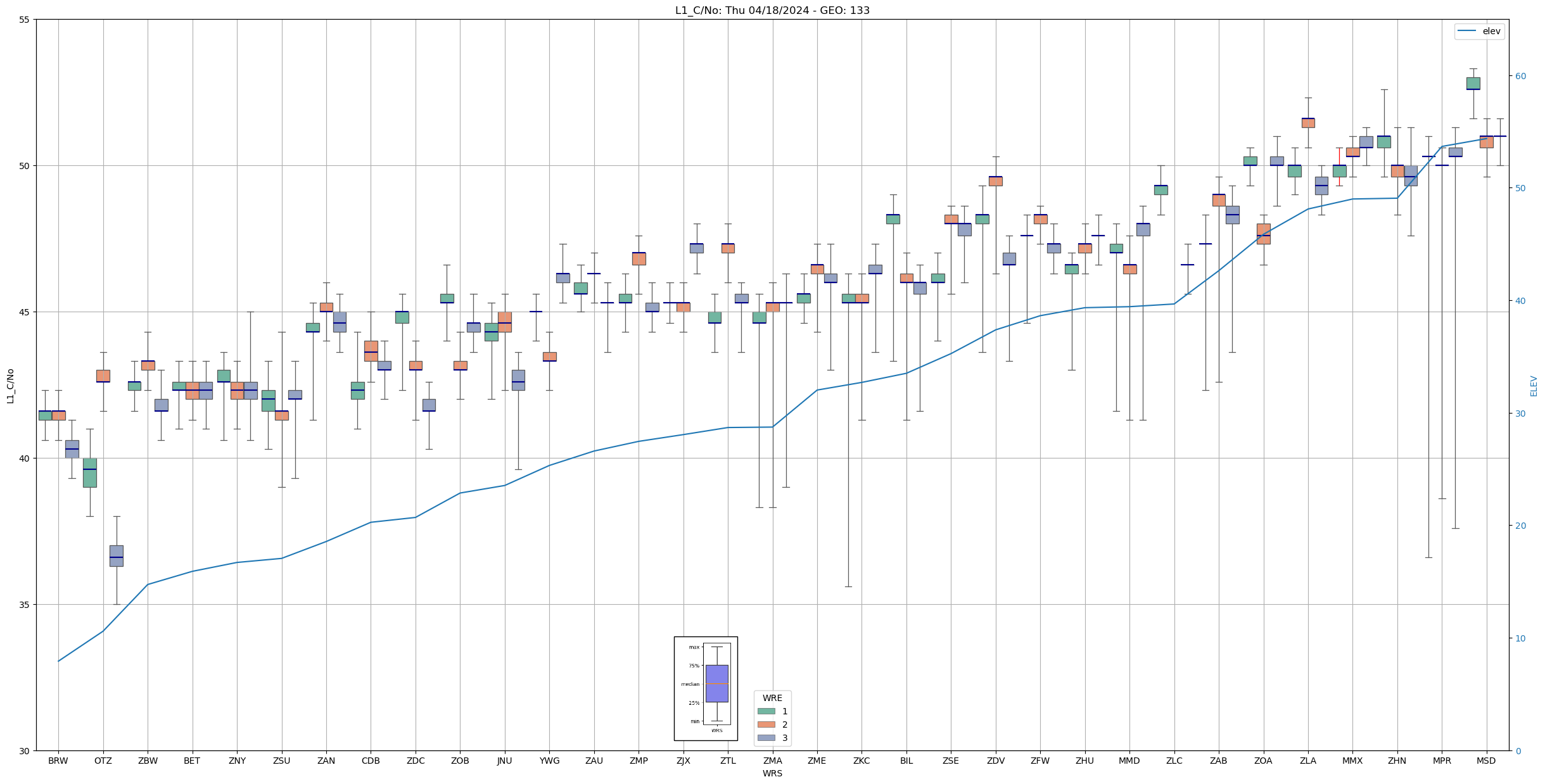Click the 'WRS' x-axis title
The width and height of the screenshot is (1545, 784).
tap(772, 773)
